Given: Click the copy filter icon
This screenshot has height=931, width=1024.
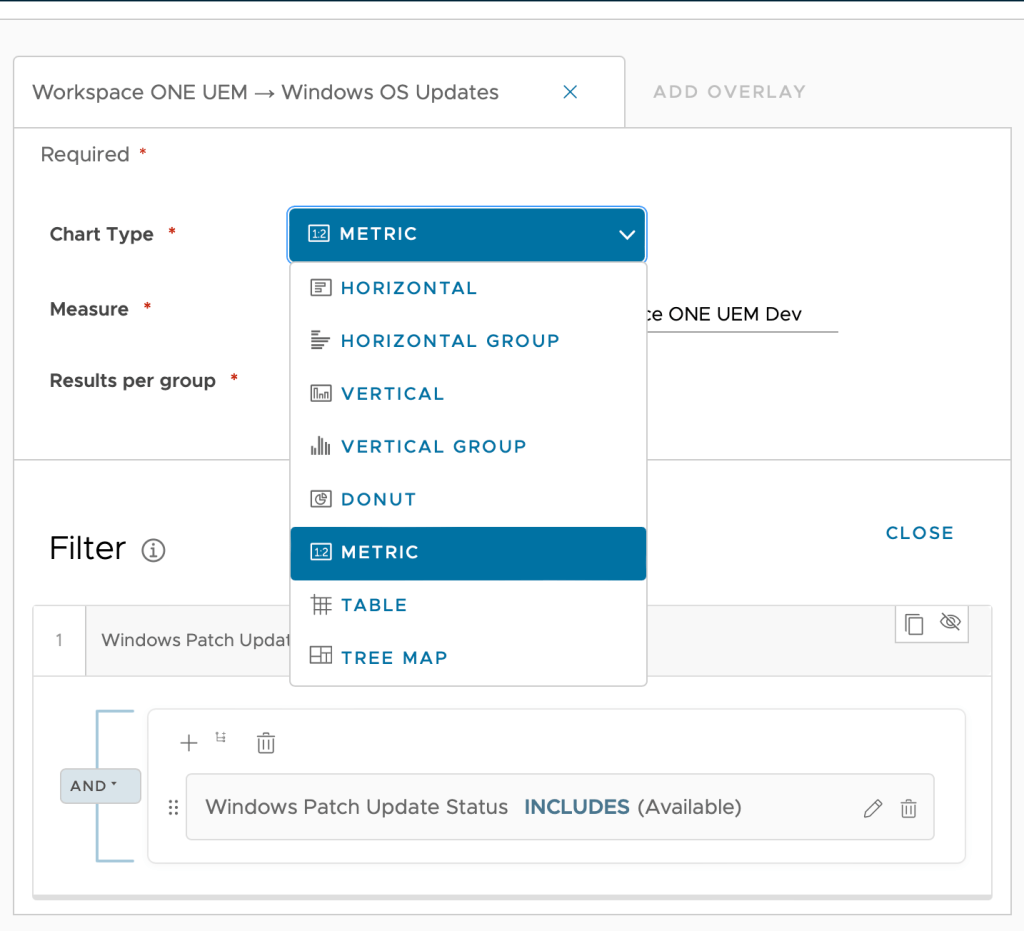Looking at the screenshot, I should [x=914, y=624].
